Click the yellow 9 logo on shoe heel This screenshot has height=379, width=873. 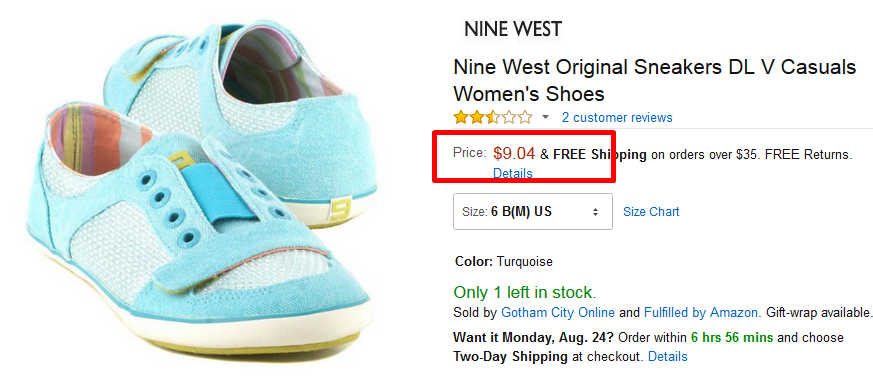click(337, 211)
